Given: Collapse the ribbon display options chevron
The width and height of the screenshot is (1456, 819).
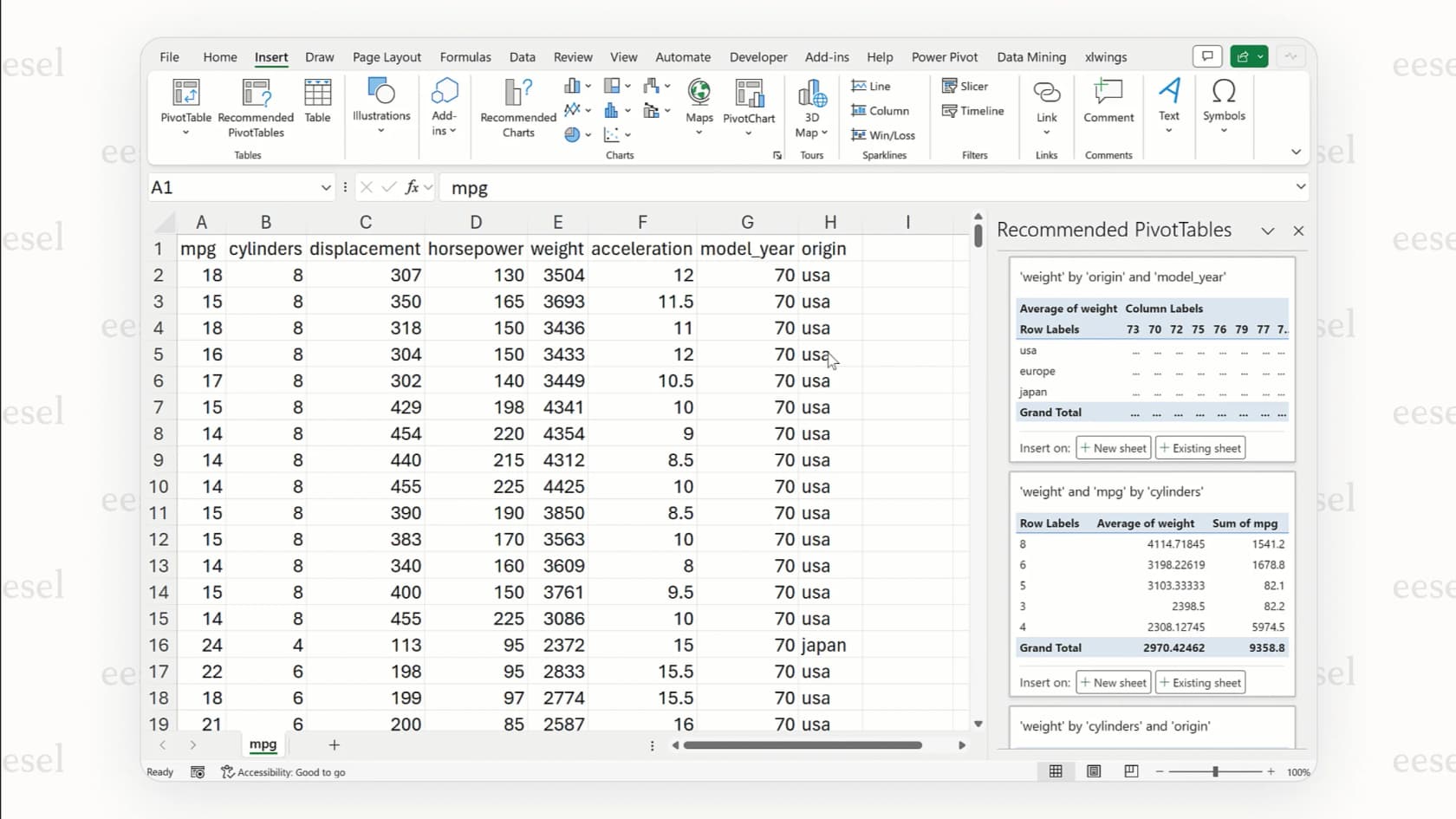Looking at the screenshot, I should [x=1296, y=152].
